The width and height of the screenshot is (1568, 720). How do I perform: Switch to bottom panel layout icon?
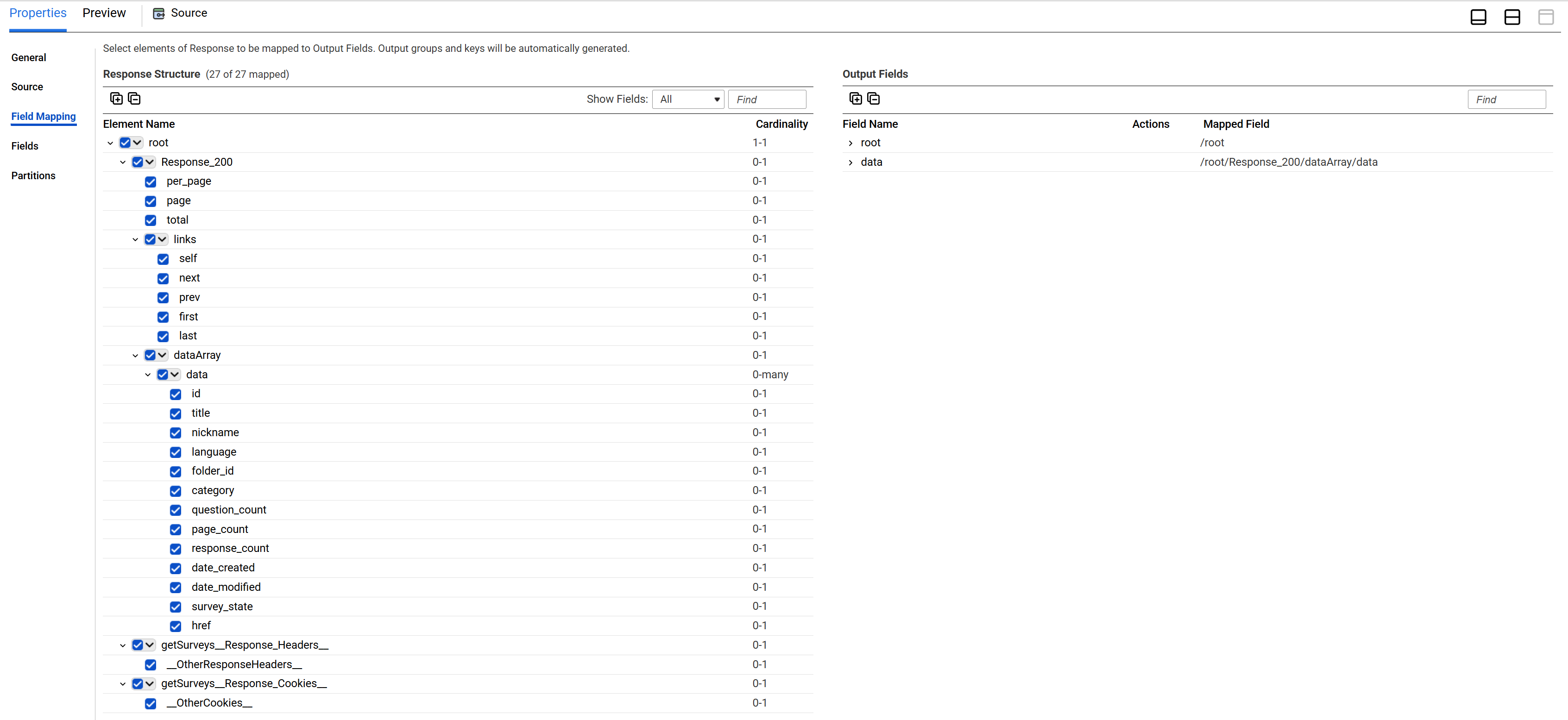click(1478, 17)
